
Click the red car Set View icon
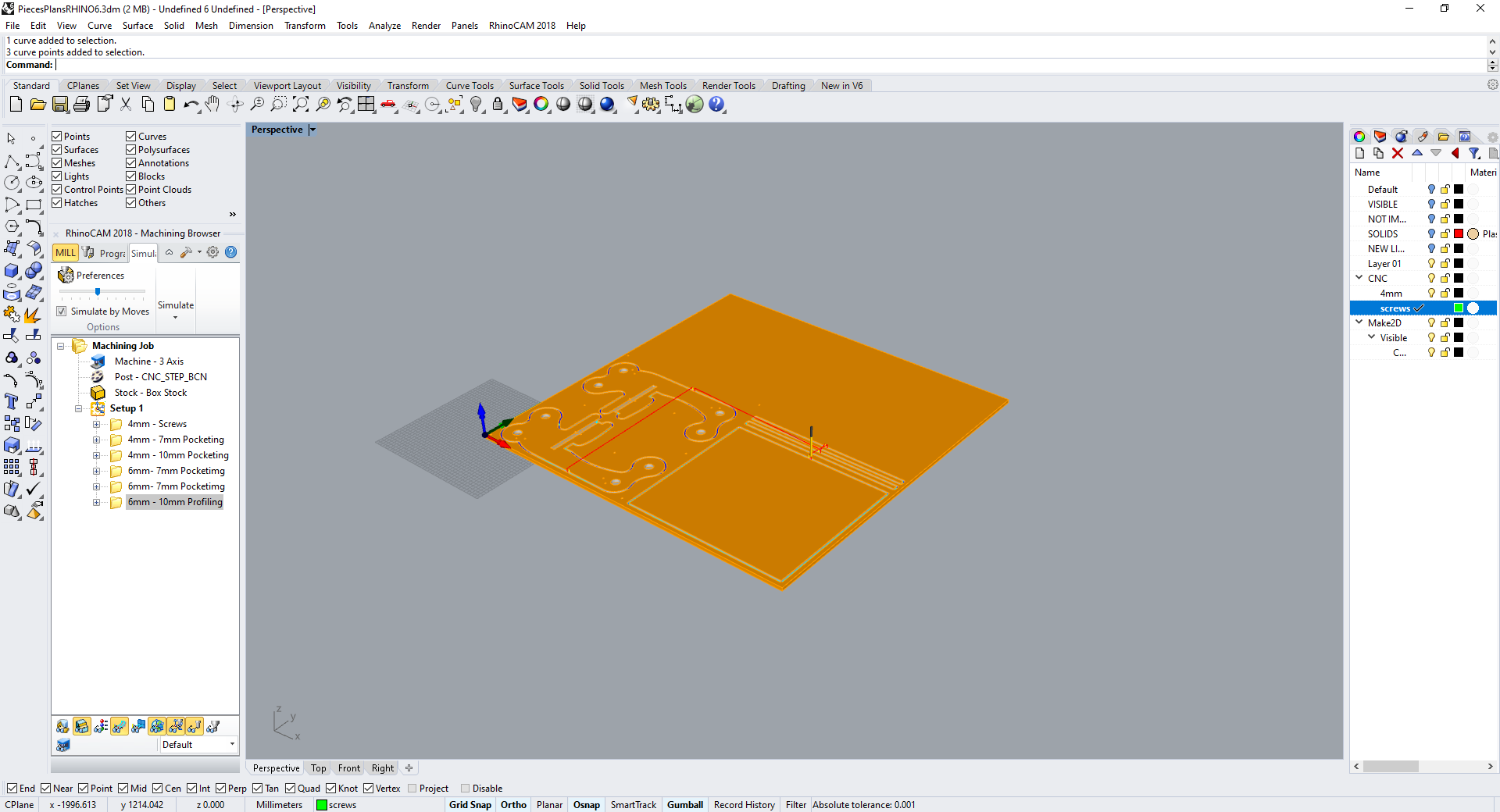point(388,104)
